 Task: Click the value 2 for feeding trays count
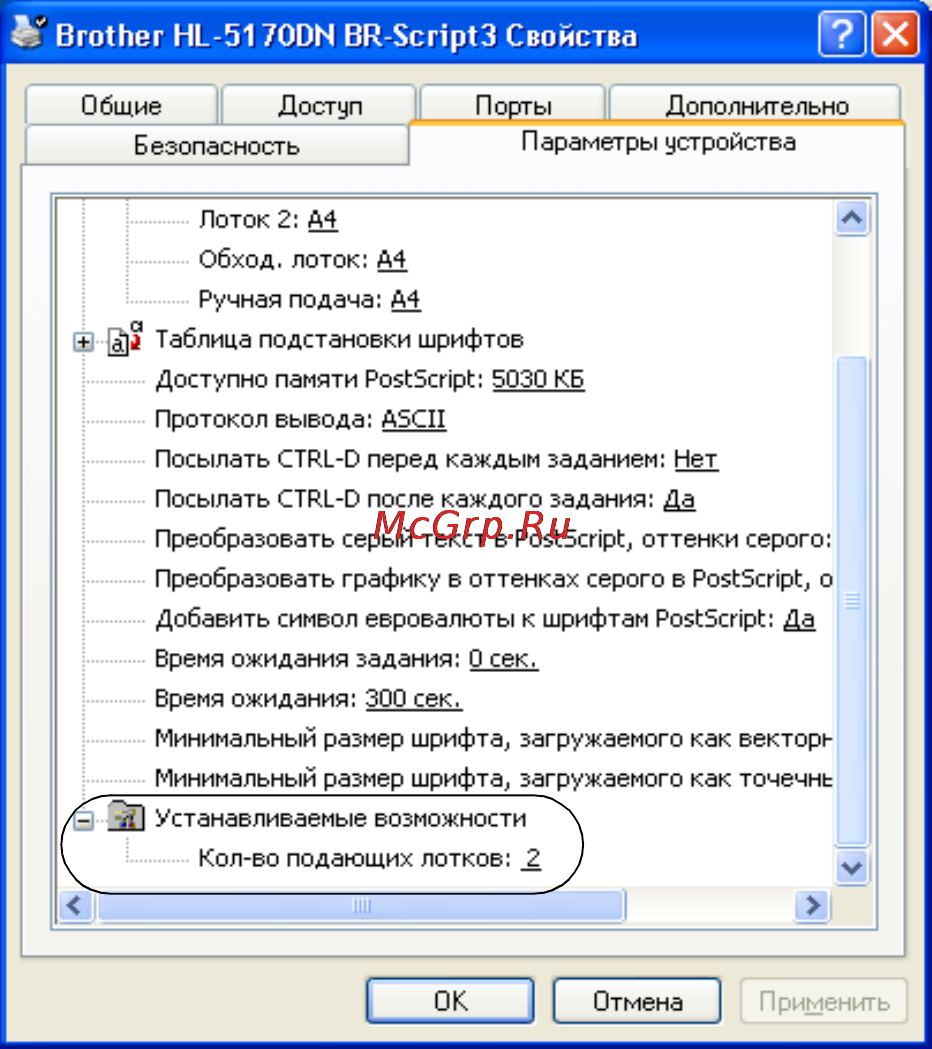[x=533, y=858]
